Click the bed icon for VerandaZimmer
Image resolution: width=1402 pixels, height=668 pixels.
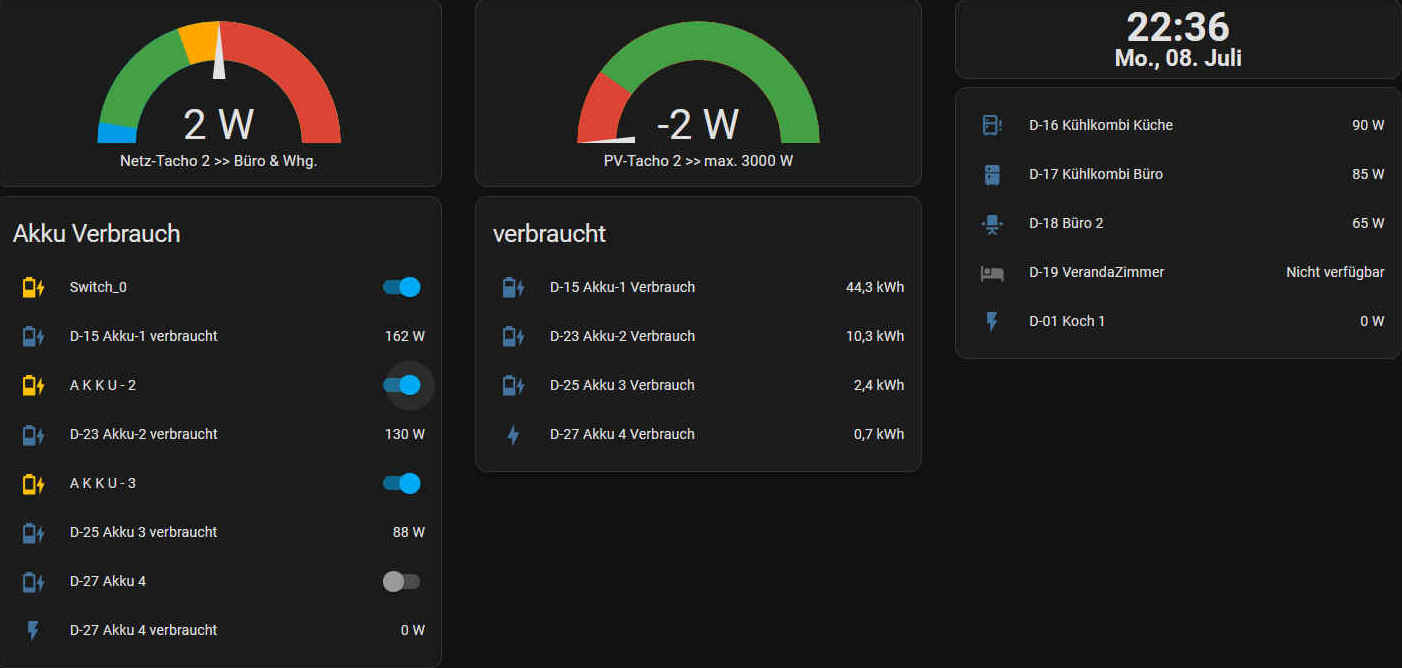[x=991, y=272]
